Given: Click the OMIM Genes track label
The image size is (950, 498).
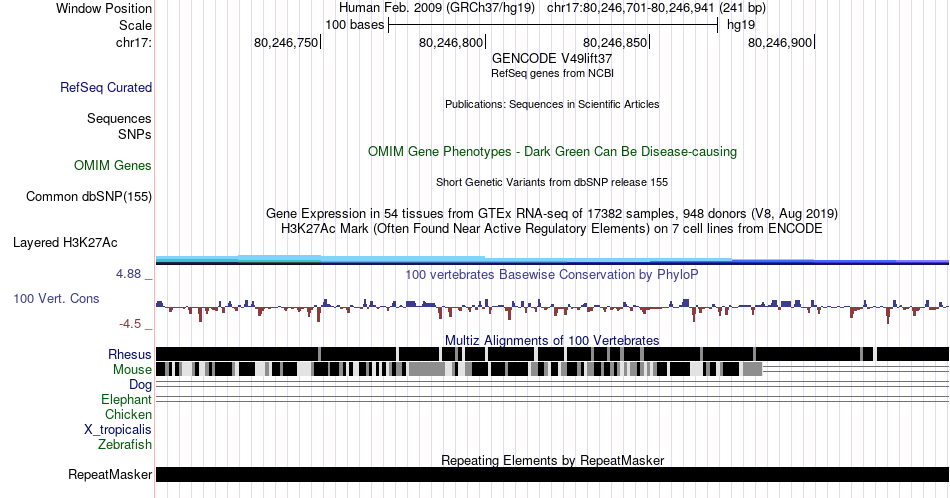Looking at the screenshot, I should pyautogui.click(x=113, y=165).
